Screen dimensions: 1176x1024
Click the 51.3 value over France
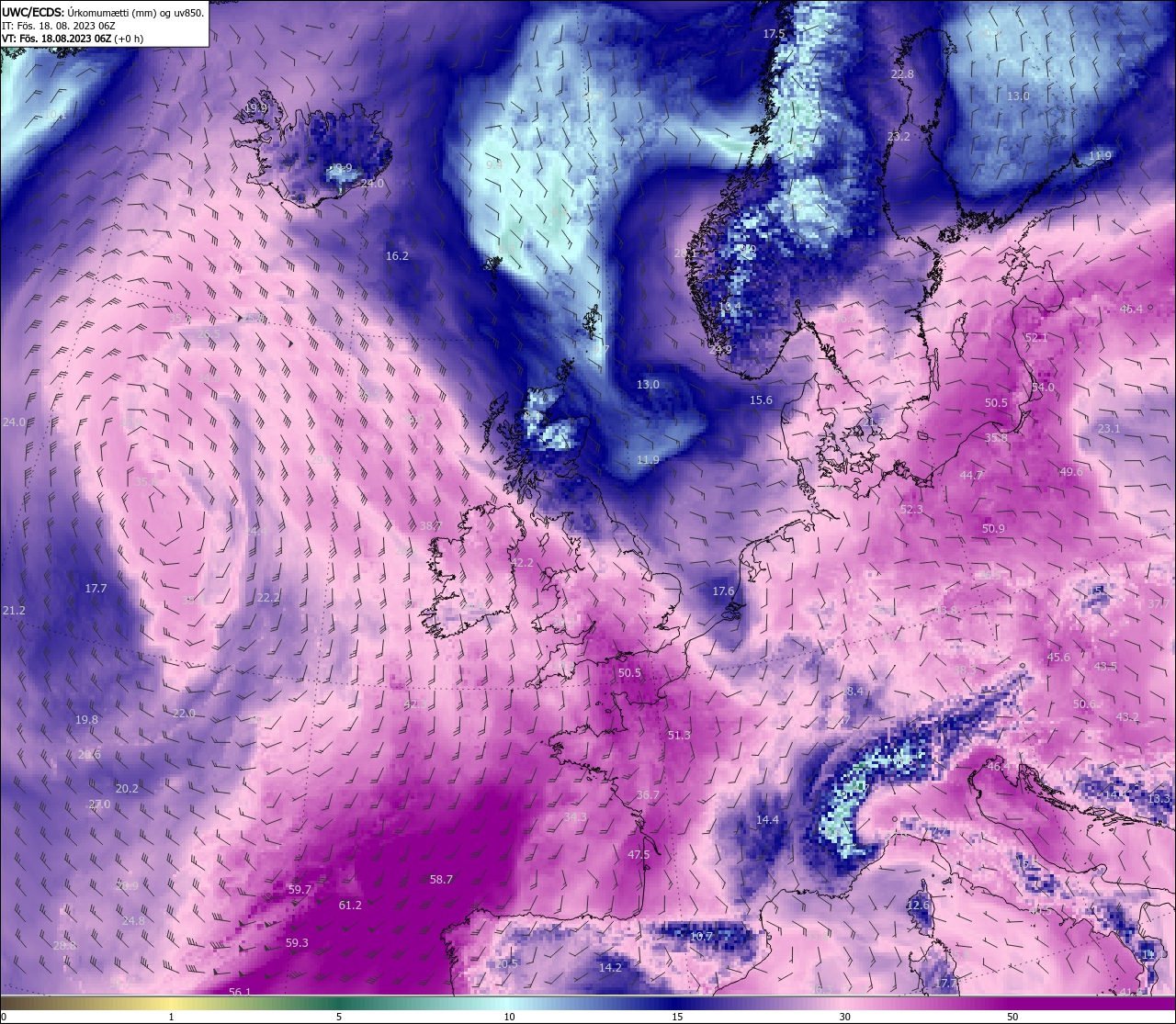pyautogui.click(x=679, y=736)
